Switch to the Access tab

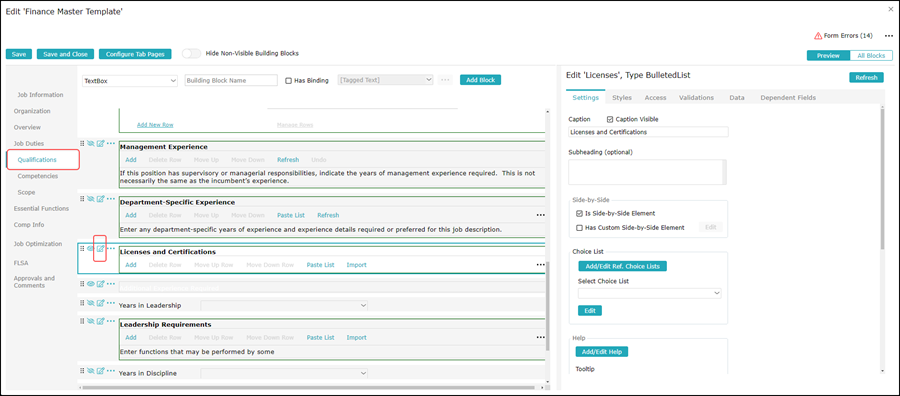click(655, 98)
